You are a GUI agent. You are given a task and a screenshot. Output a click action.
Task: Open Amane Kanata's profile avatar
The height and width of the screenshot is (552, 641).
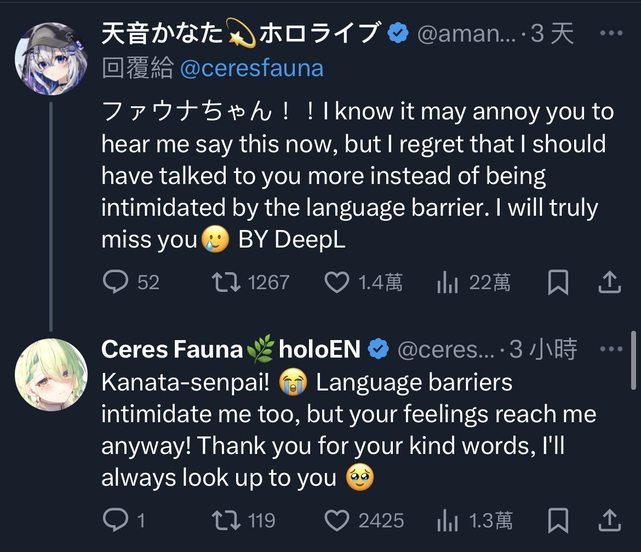pos(48,57)
